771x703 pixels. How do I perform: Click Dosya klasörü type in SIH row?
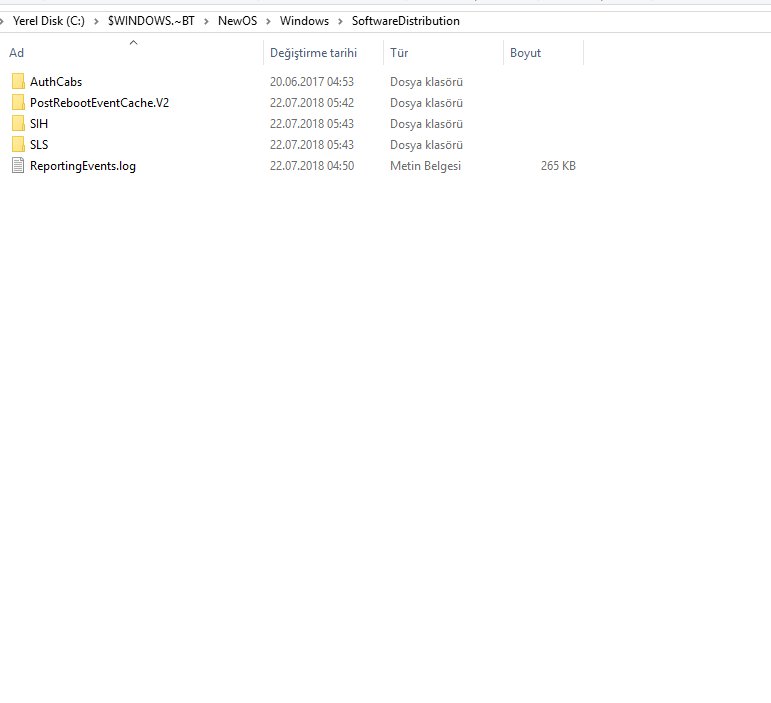(x=426, y=123)
